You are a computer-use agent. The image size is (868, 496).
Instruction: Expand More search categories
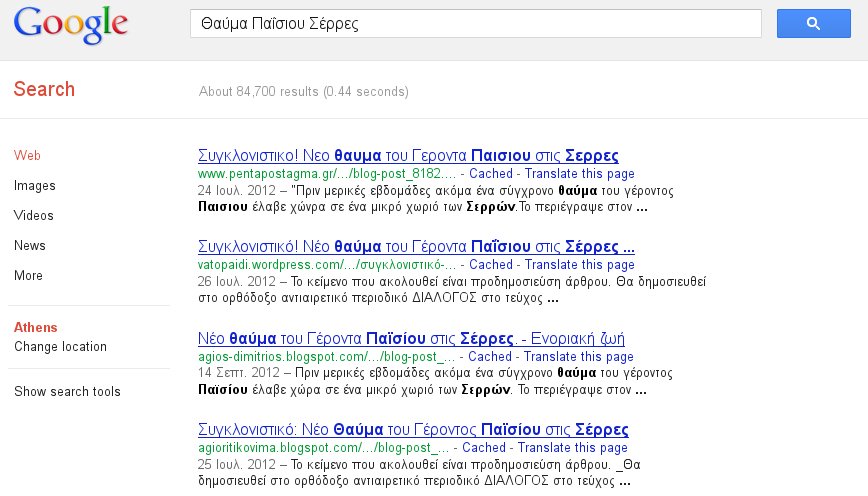(x=28, y=275)
